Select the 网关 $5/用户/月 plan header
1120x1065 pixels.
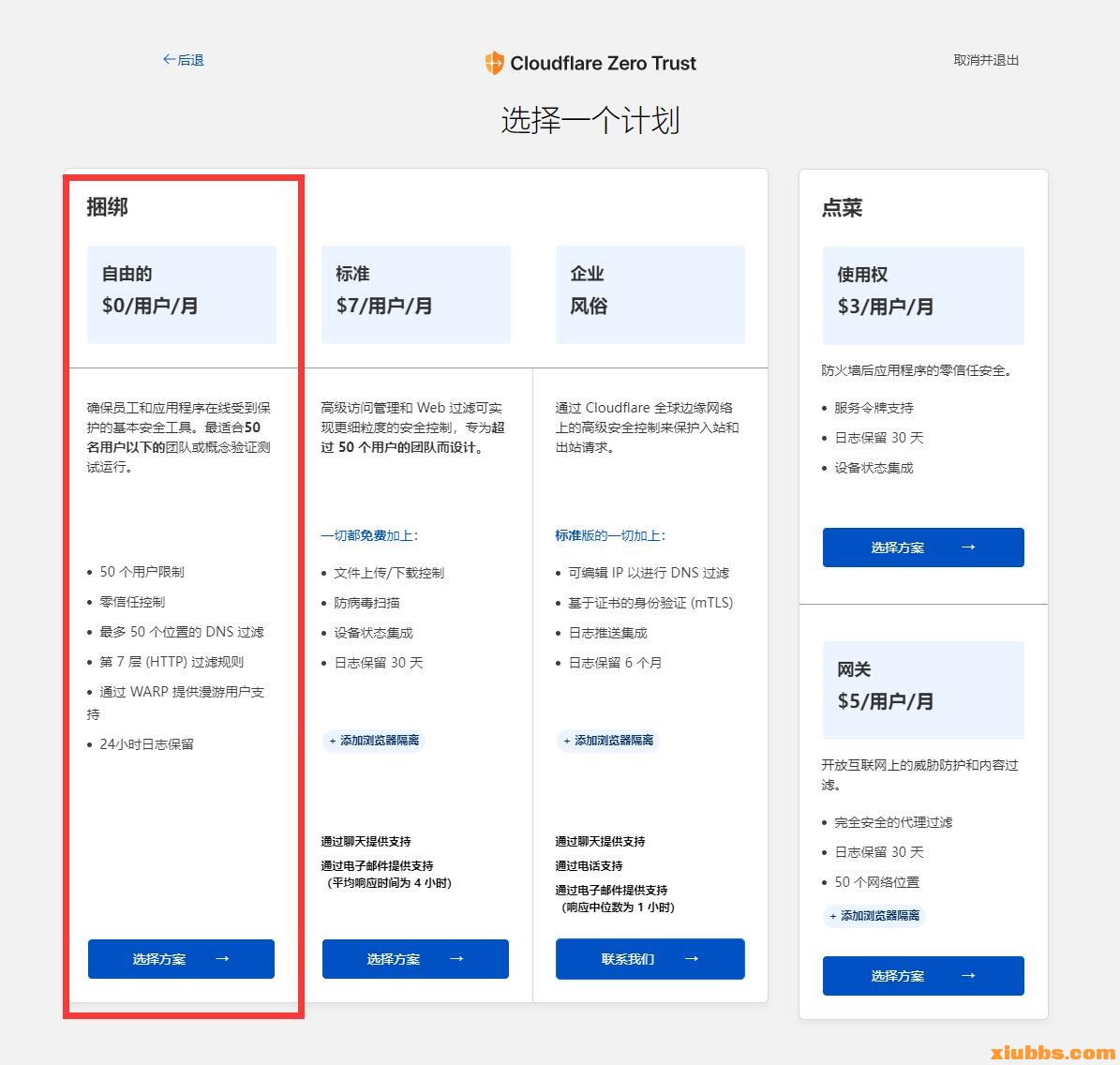click(922, 690)
